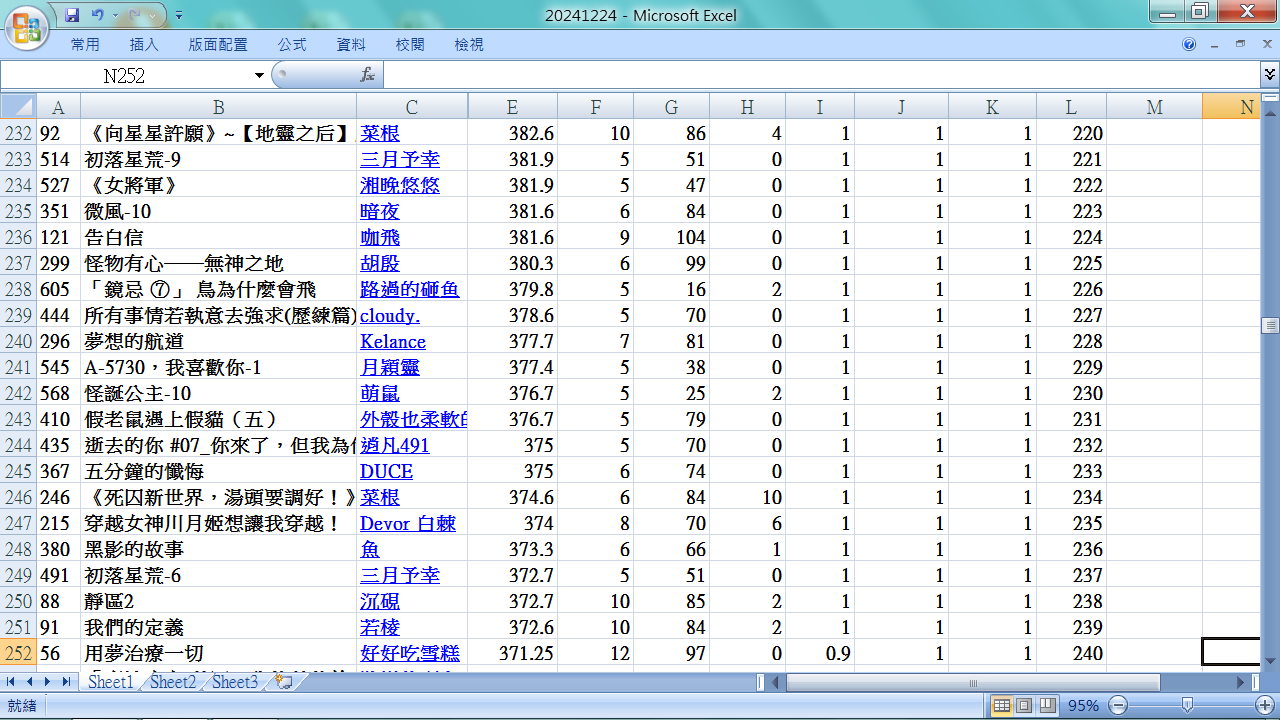Expand the formula bar
1280x720 pixels.
(x=1269, y=75)
